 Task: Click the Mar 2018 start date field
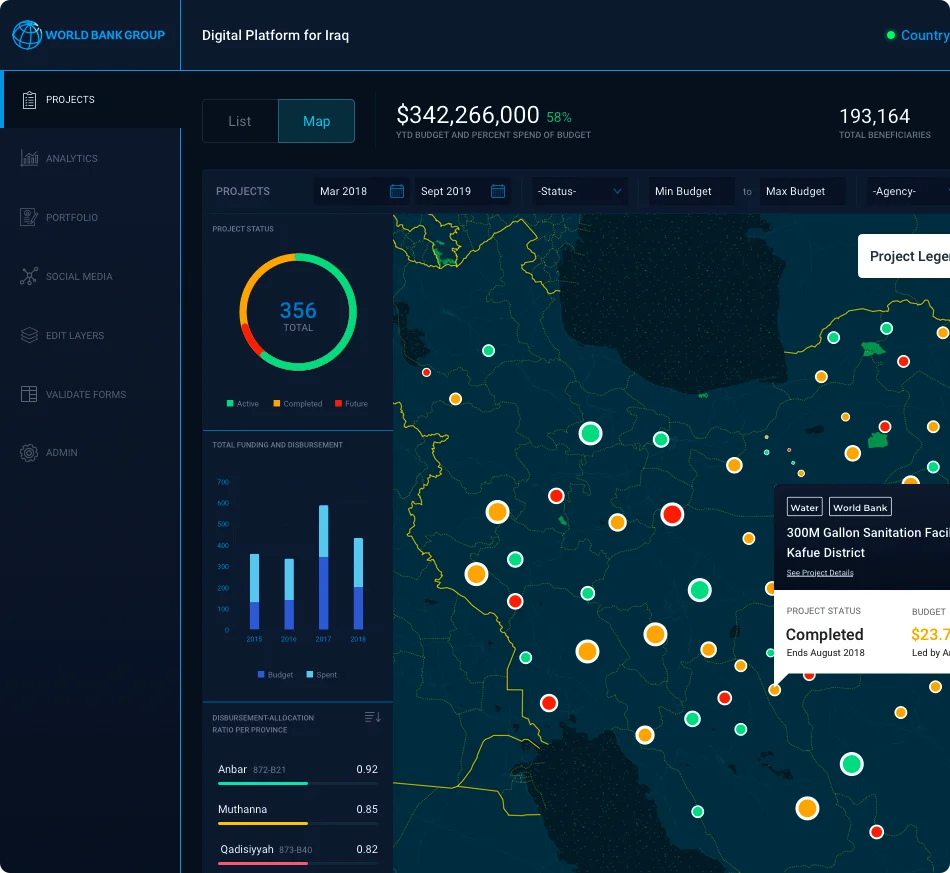(361, 191)
